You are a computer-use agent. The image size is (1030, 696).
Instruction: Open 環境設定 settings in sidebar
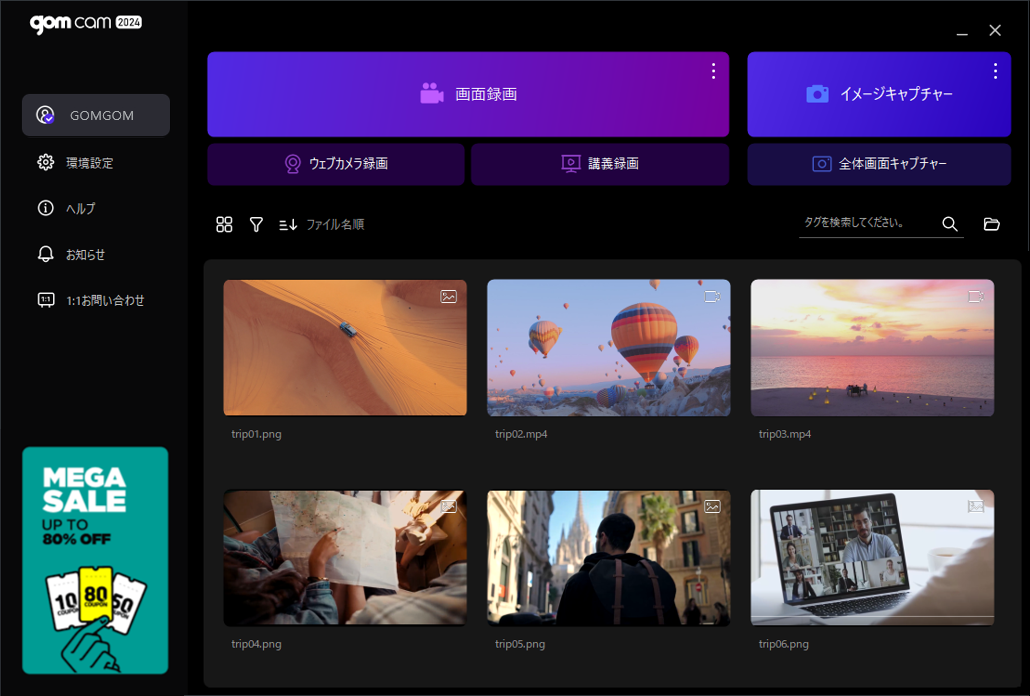point(89,163)
